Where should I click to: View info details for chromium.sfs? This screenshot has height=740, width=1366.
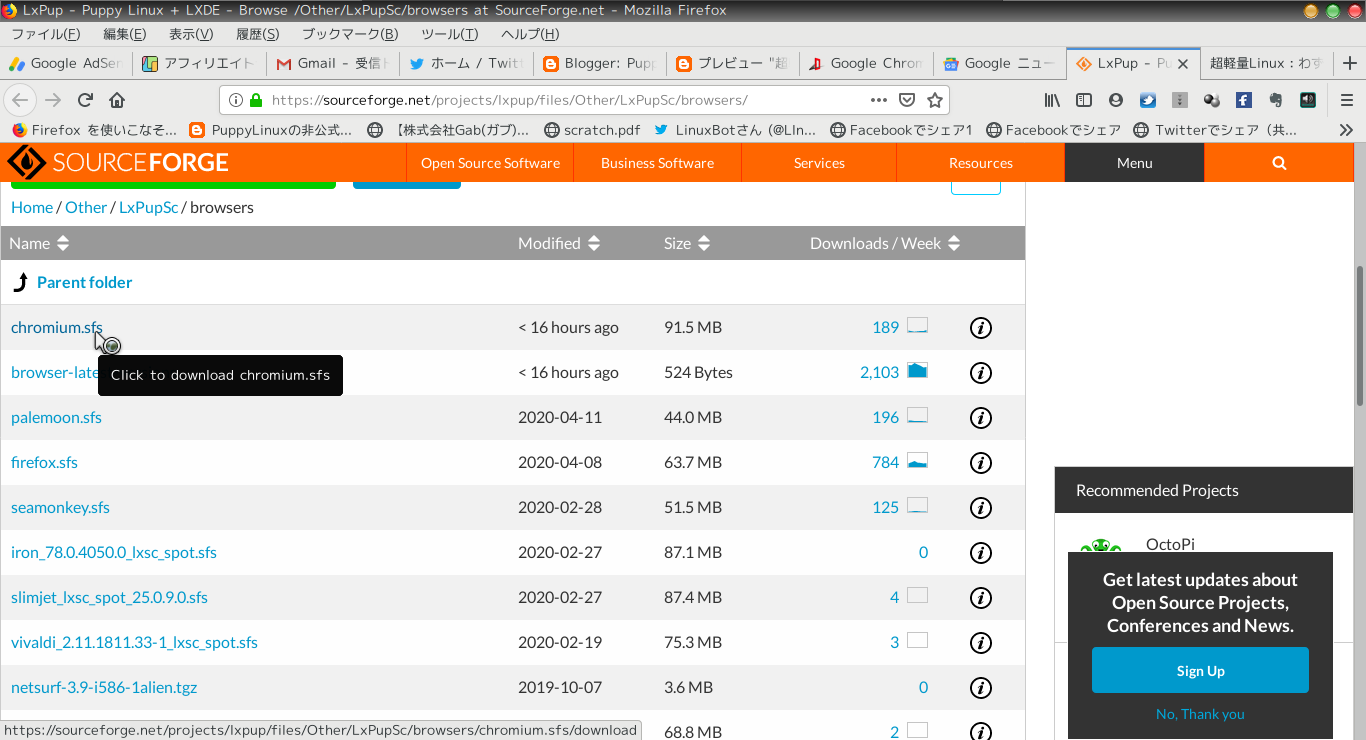981,328
